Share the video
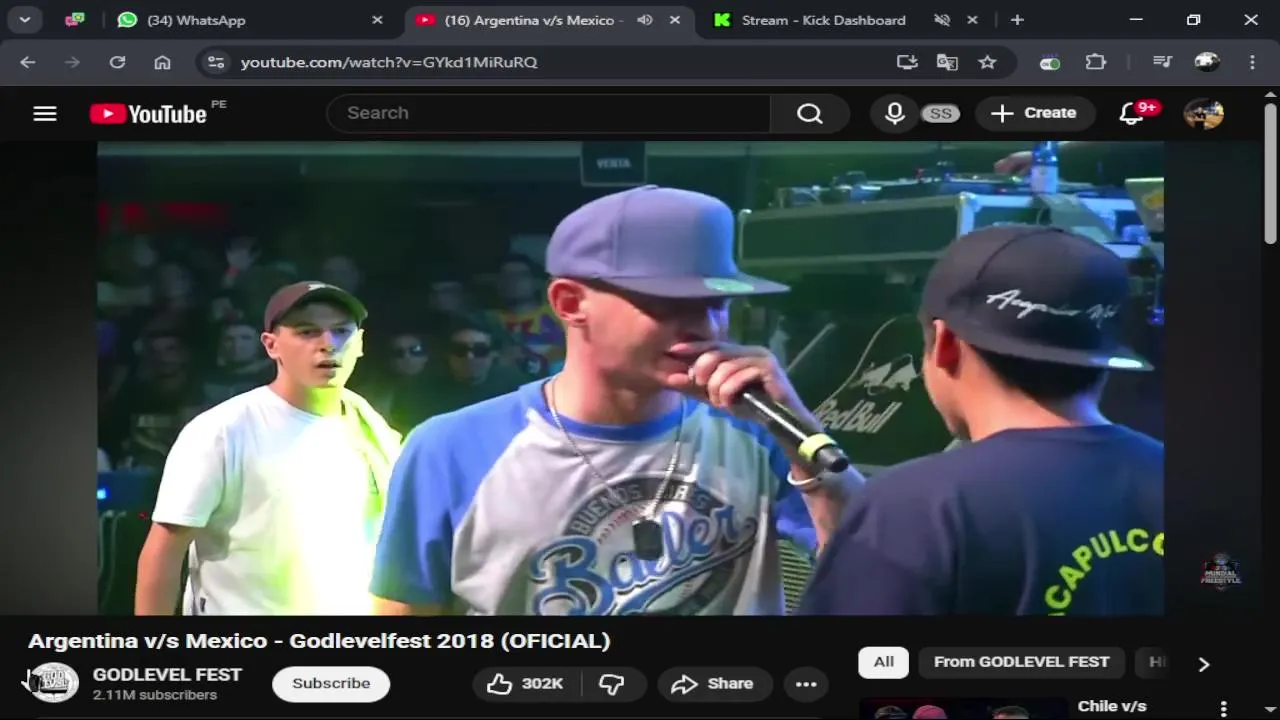This screenshot has height=720, width=1280. [x=713, y=684]
